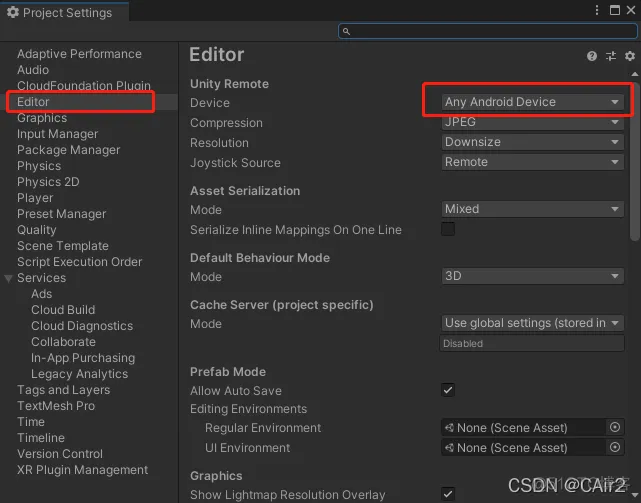Click the scrollbar up arrow
641x503 pixels.
click(x=634, y=74)
